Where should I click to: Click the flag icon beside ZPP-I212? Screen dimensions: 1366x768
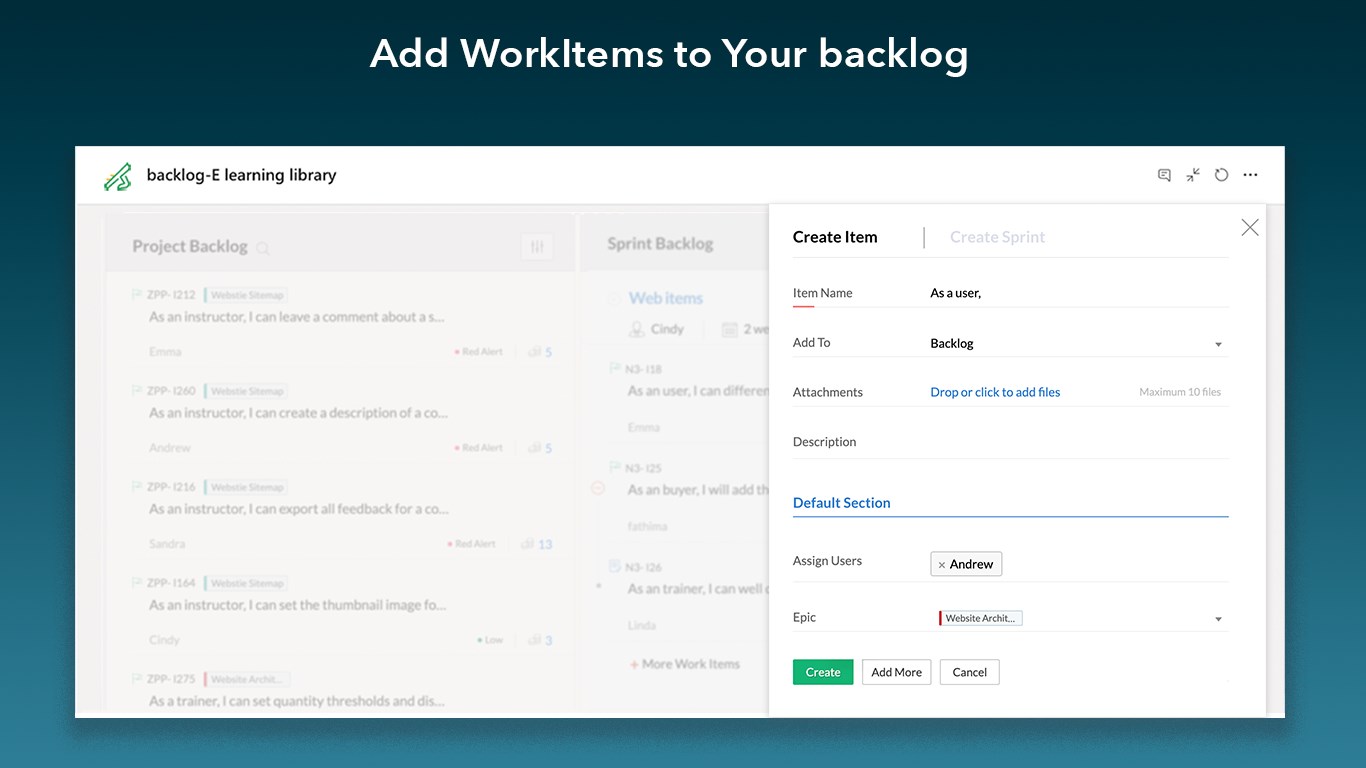click(x=137, y=295)
